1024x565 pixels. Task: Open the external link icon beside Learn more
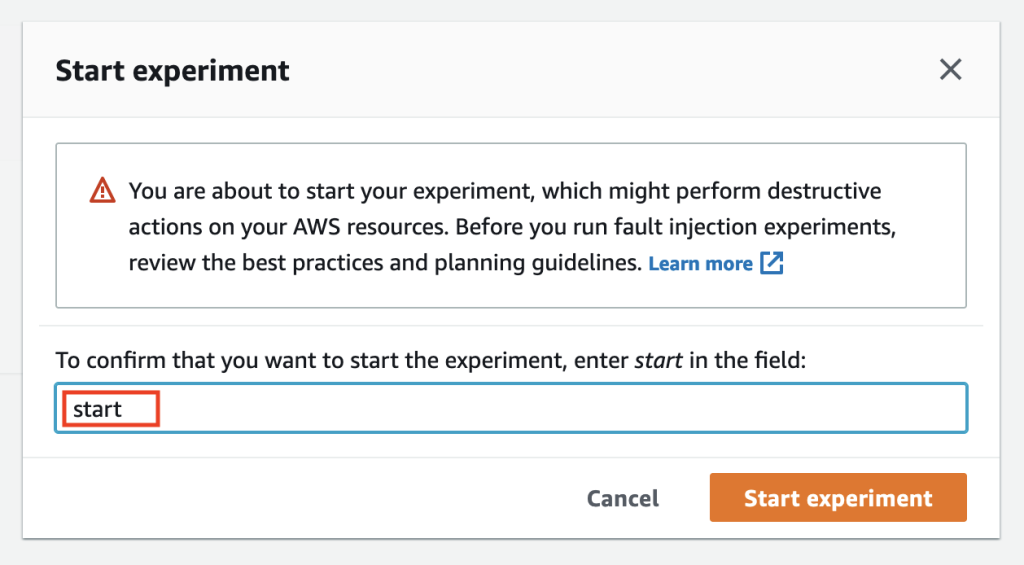771,263
